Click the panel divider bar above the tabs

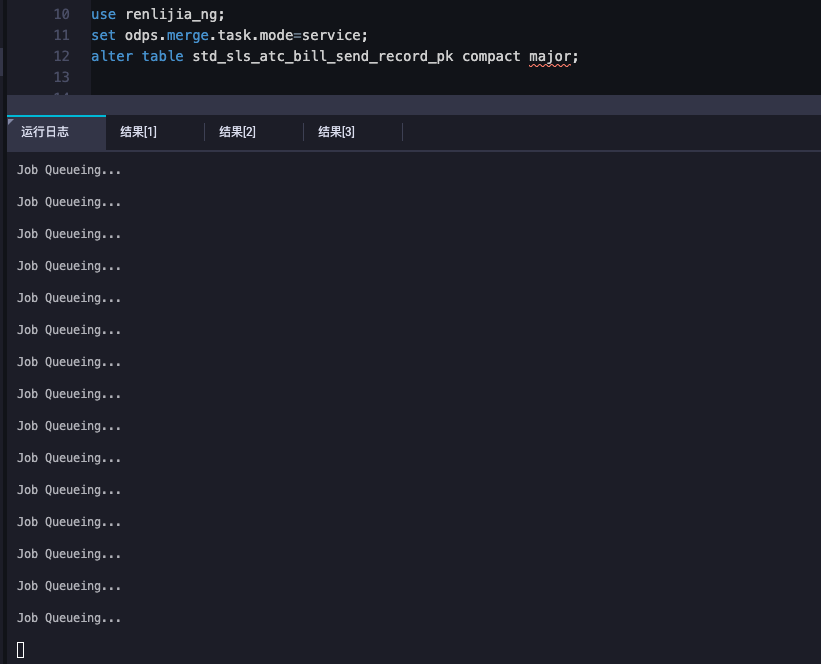click(x=414, y=105)
